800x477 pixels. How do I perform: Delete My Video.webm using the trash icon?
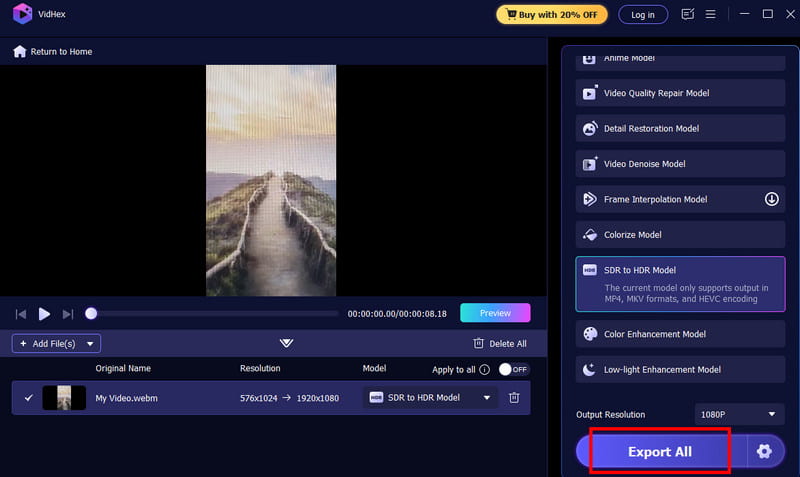514,397
